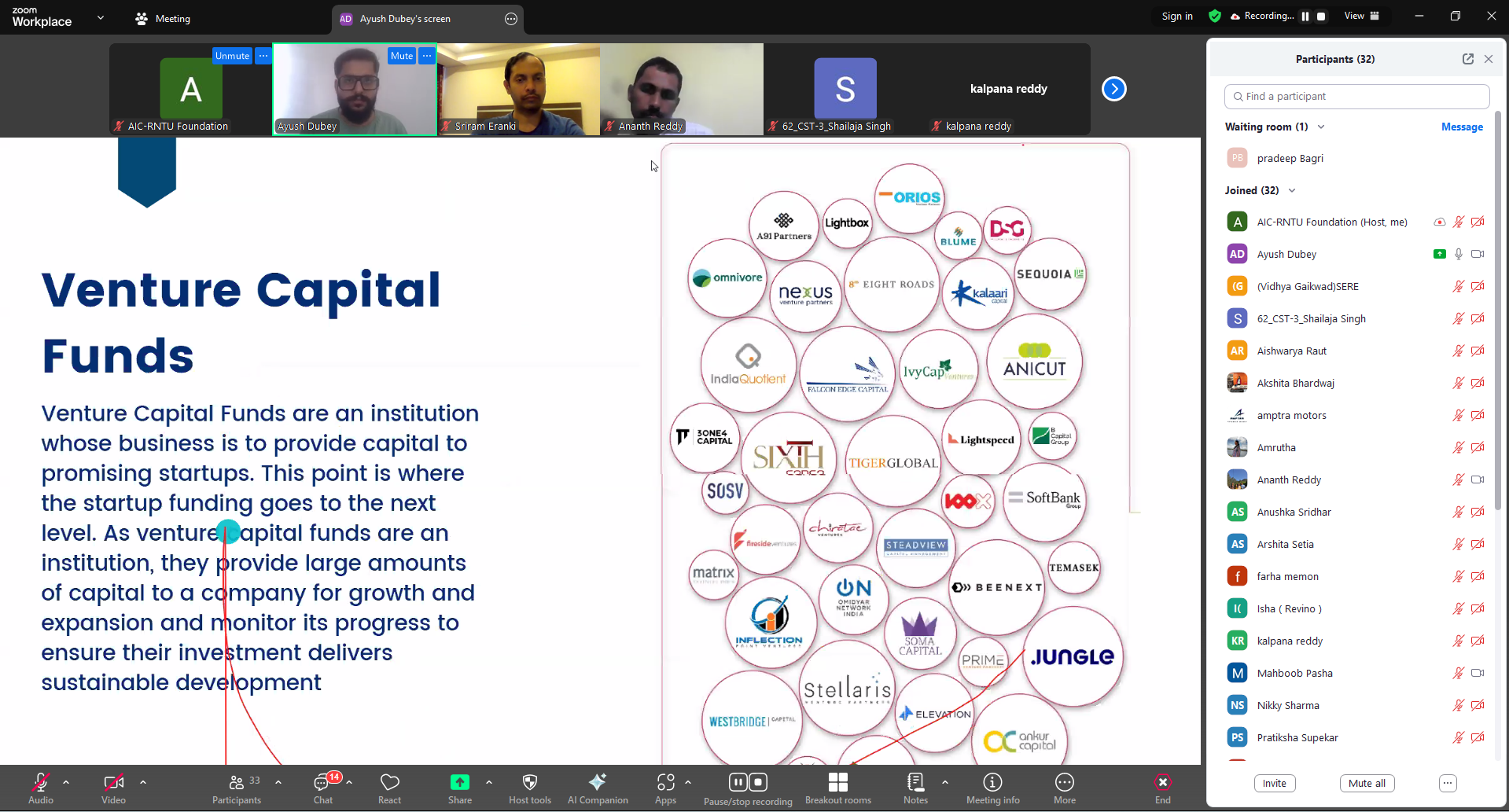Pause recording from the title bar indicator
Viewport: 1509px width, 812px height.
[x=1305, y=16]
